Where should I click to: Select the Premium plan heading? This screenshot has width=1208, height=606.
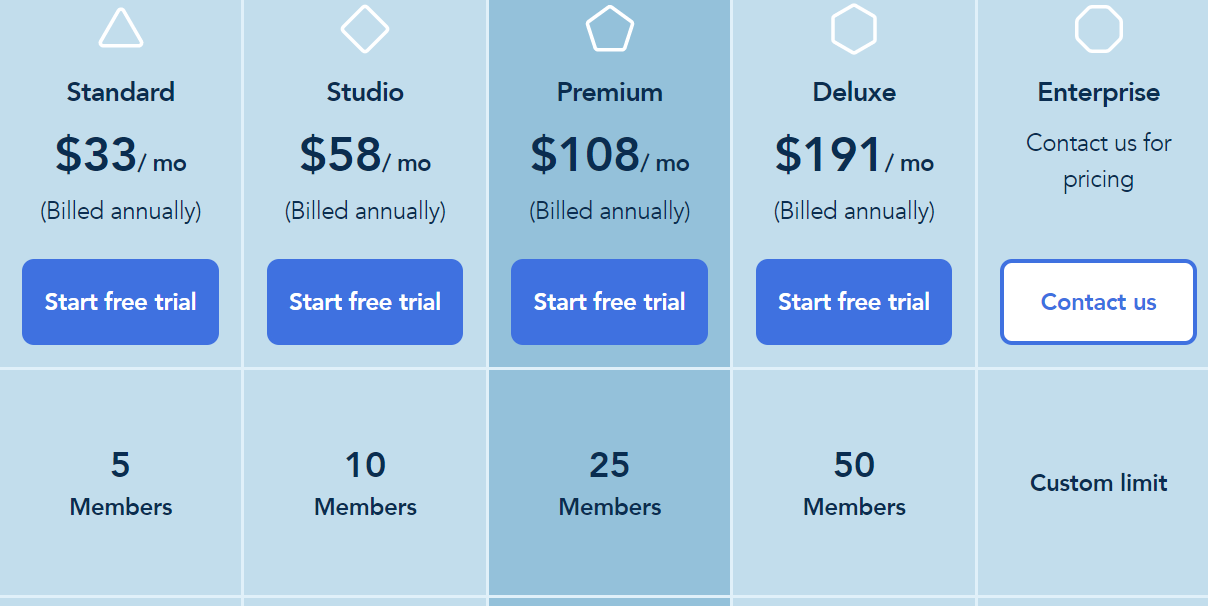[x=610, y=92]
